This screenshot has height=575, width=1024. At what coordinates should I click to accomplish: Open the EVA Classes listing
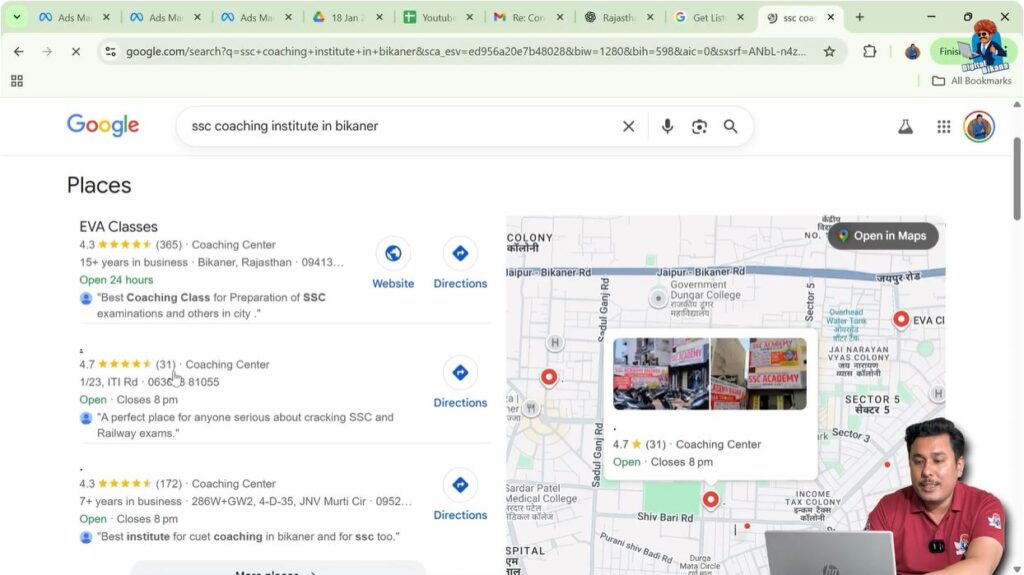118,227
